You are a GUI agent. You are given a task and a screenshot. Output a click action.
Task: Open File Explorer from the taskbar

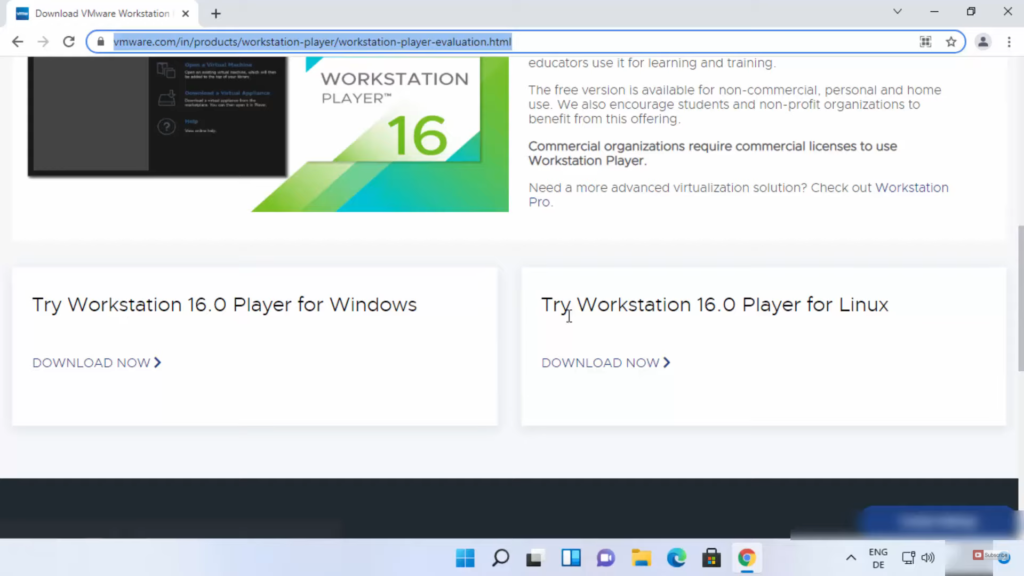point(641,558)
